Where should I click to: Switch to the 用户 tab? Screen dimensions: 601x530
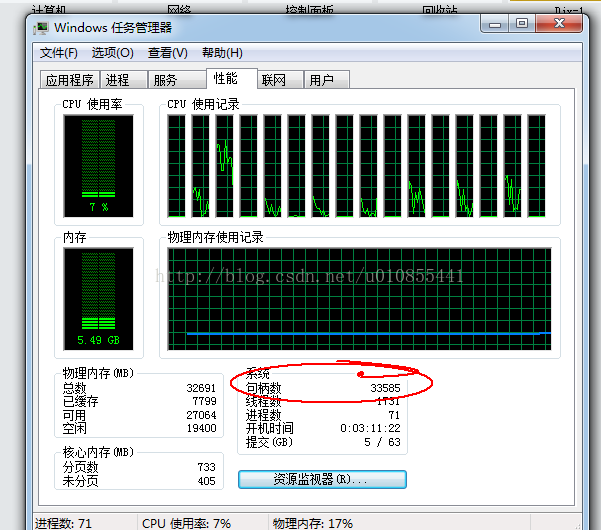327,80
